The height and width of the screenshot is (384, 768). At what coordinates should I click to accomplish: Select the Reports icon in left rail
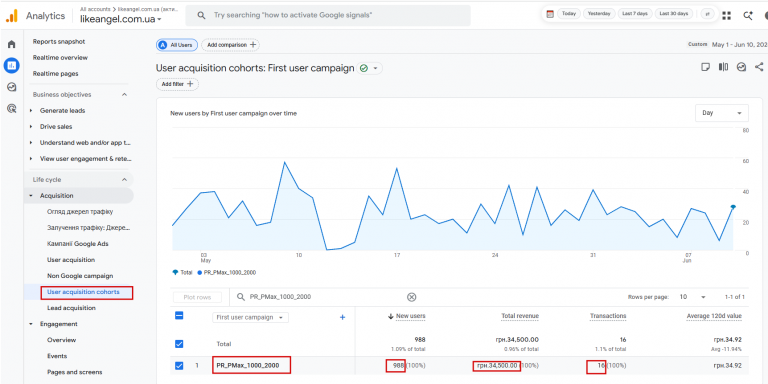(x=12, y=65)
